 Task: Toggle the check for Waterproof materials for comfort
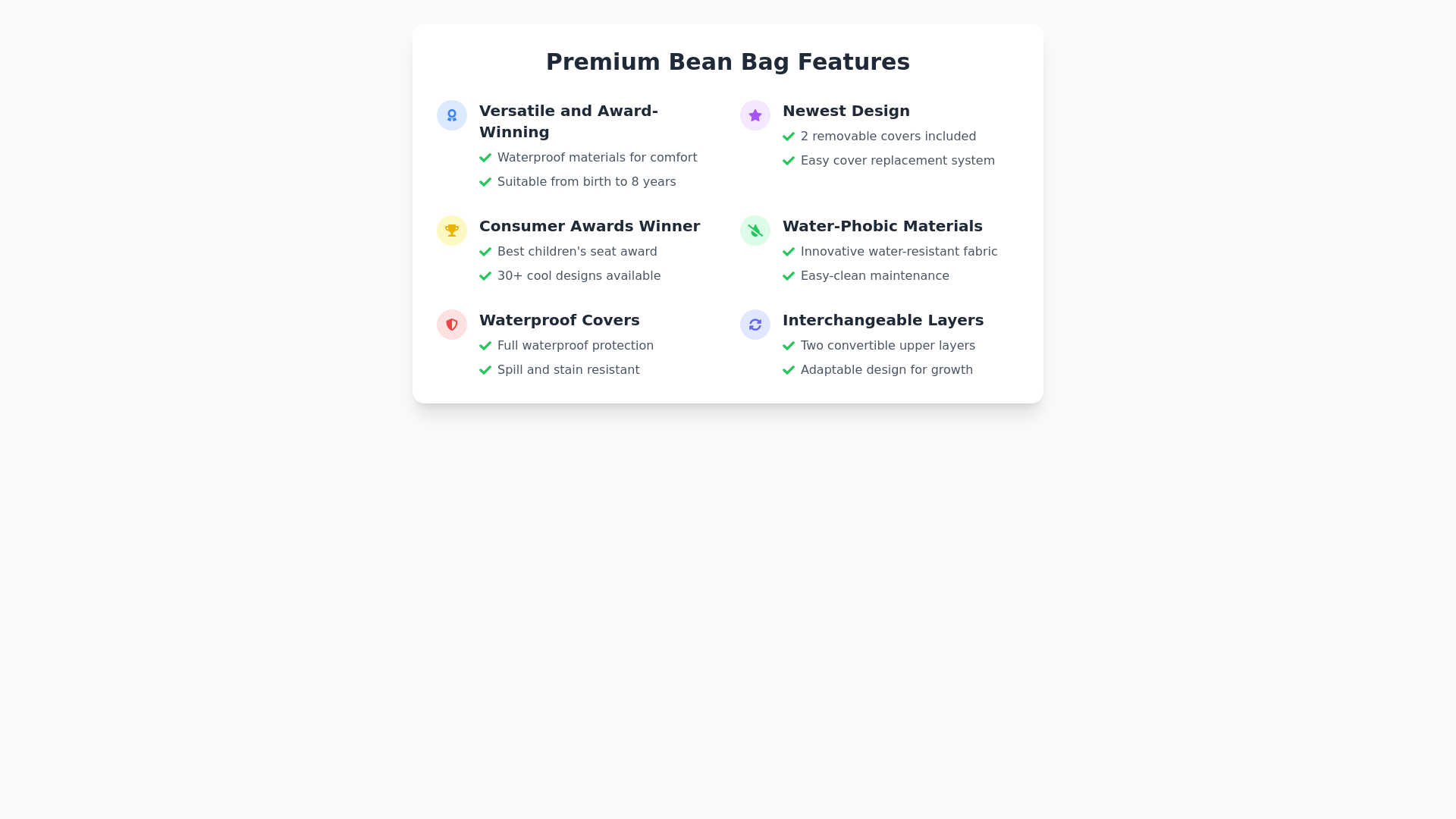(485, 158)
